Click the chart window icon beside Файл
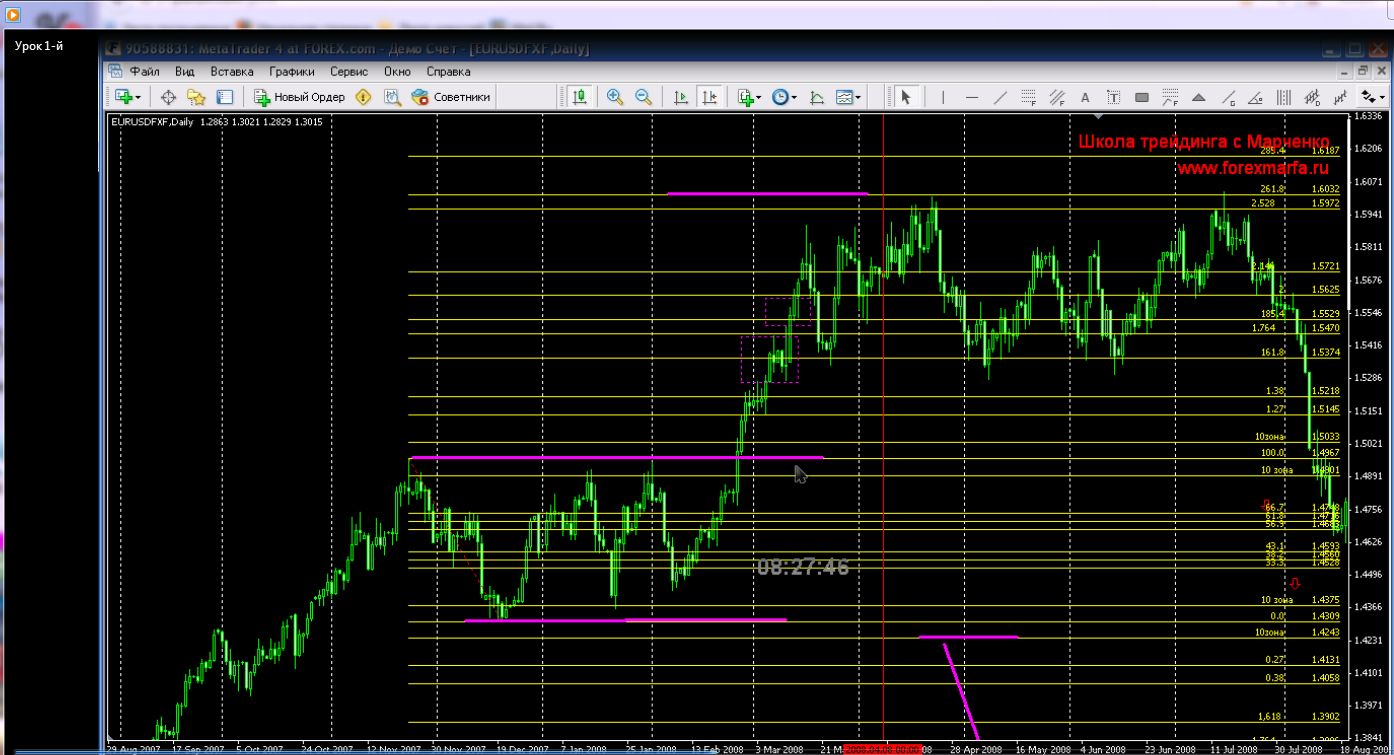Viewport: 1394px width, 755px height. coord(115,71)
